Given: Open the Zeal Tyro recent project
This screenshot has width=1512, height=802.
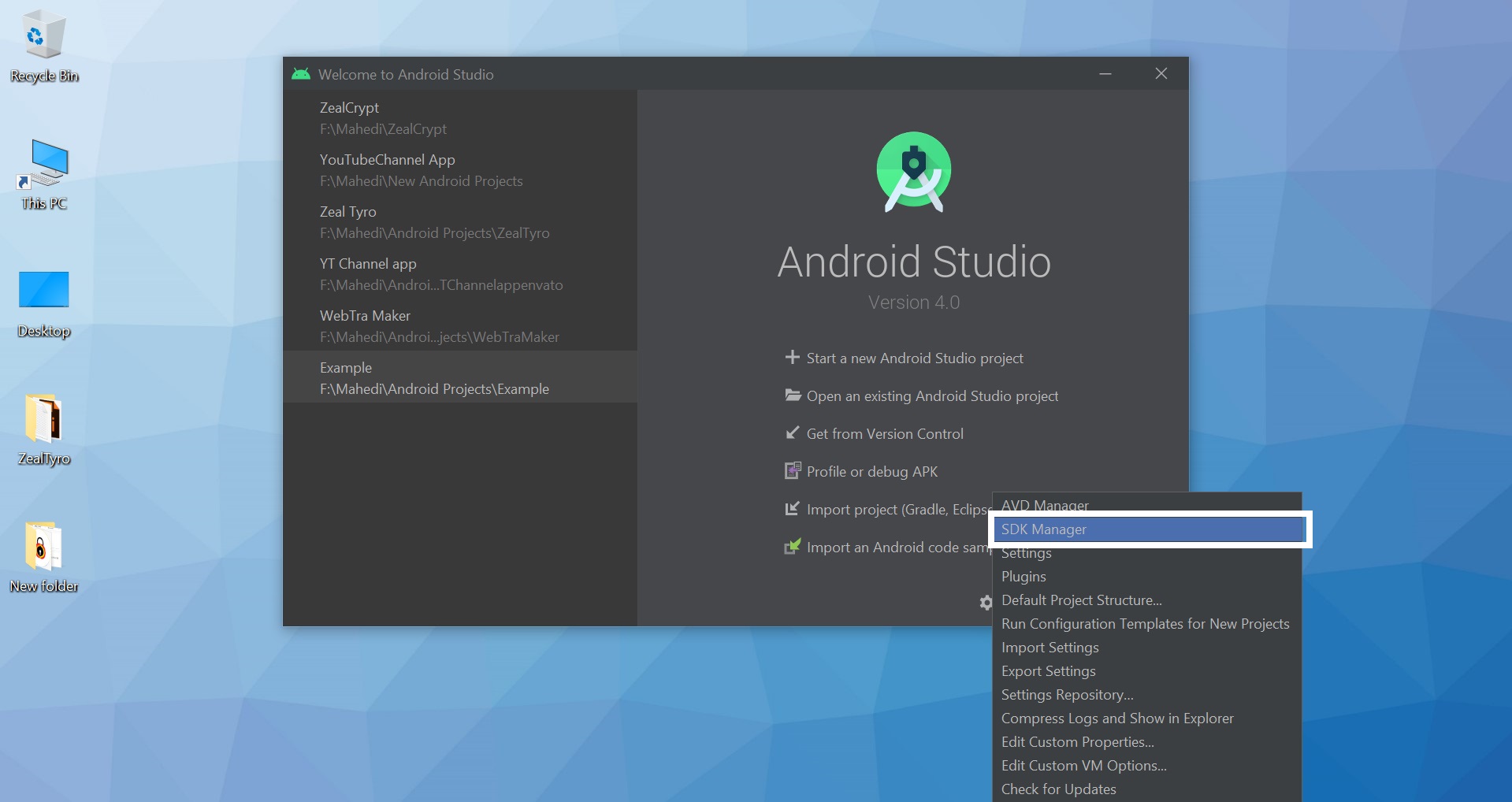Looking at the screenshot, I should point(460,222).
